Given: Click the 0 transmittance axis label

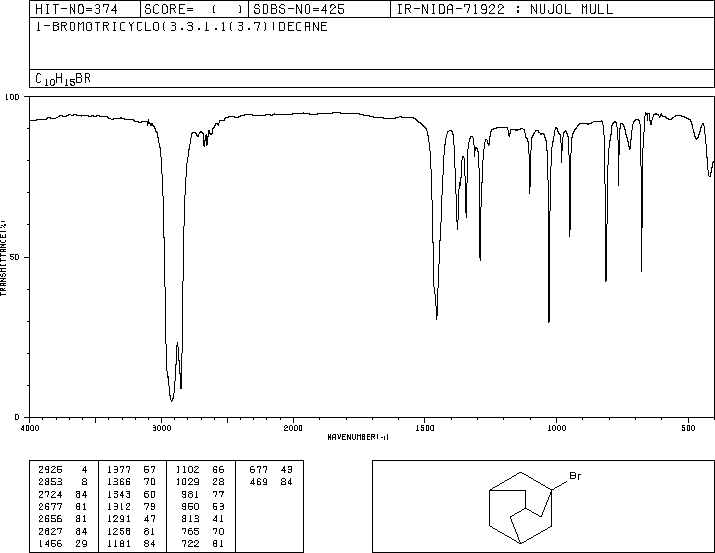Looking at the screenshot, I should (17, 417).
